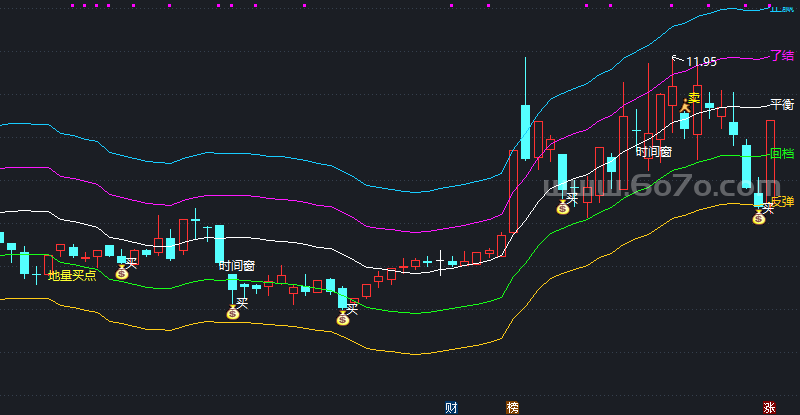Click the right 时间窗 marker near watermark
800x415 pixels.
click(653, 152)
